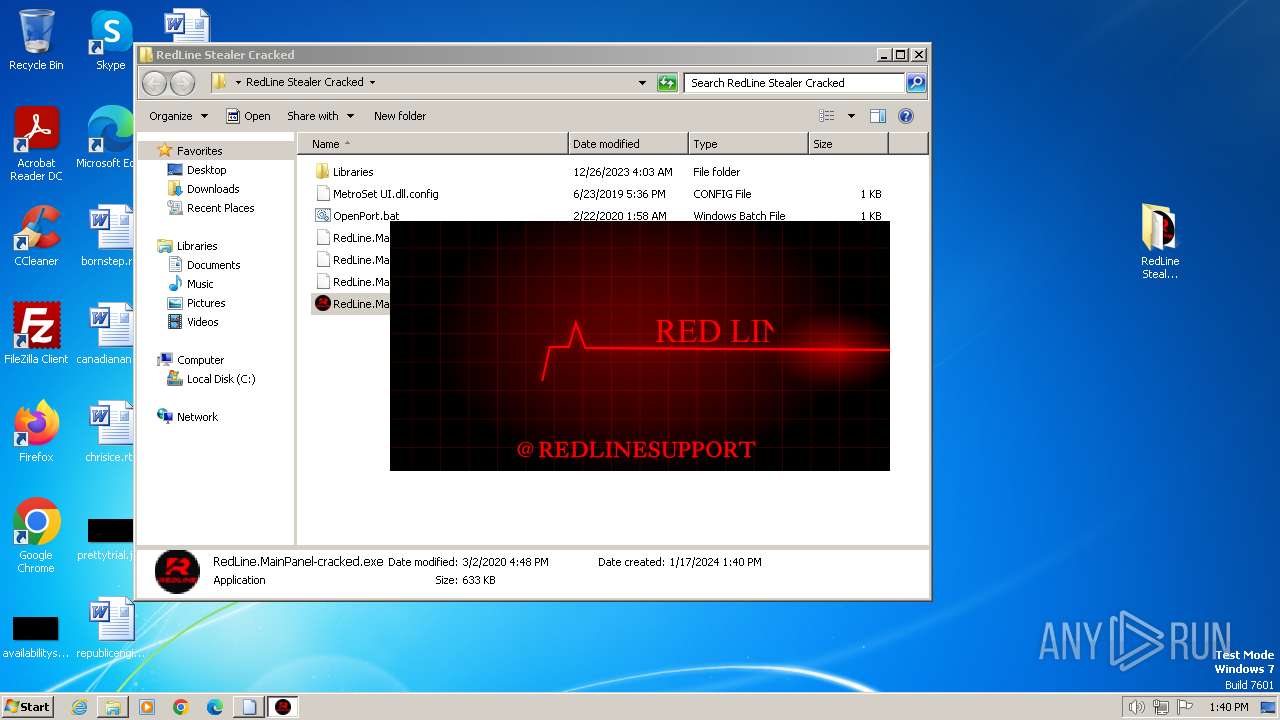Click the Windows Explorer taskbar icon
Image resolution: width=1280 pixels, height=720 pixels.
pos(113,707)
